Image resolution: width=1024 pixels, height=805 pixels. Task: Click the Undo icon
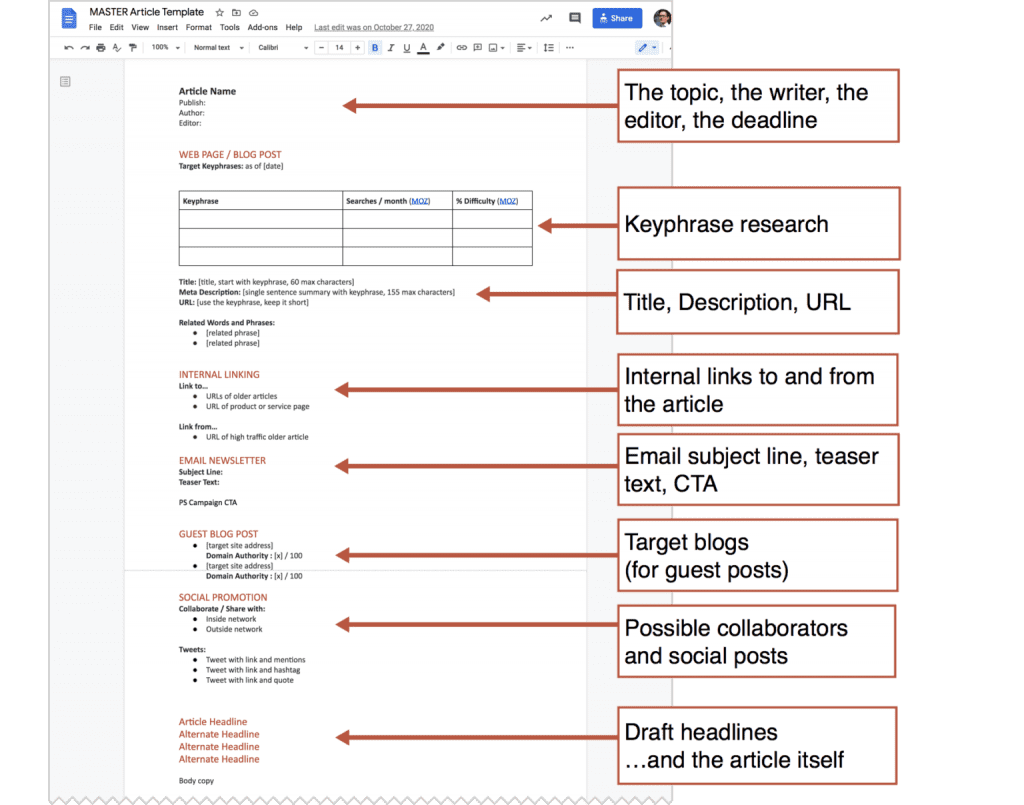[x=69, y=48]
